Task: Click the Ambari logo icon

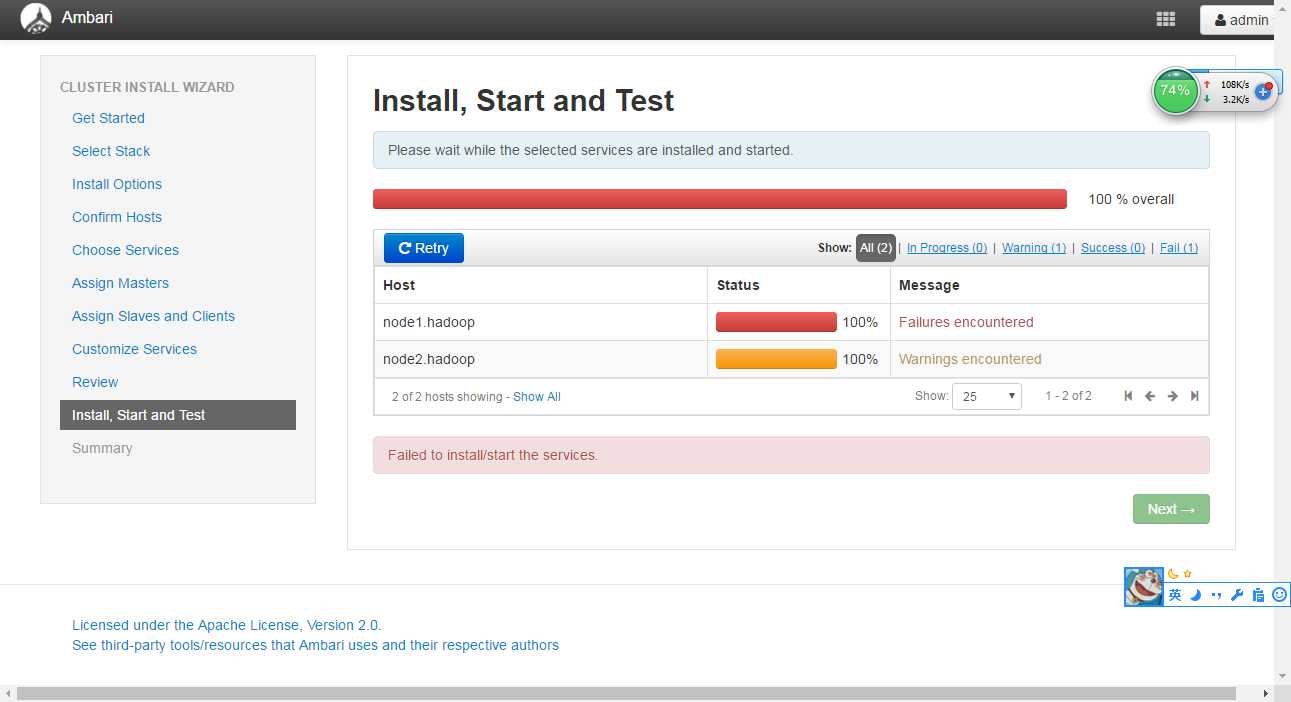Action: [36, 19]
